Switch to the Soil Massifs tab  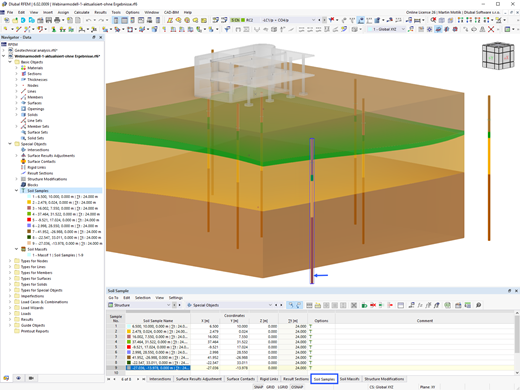[349, 379]
